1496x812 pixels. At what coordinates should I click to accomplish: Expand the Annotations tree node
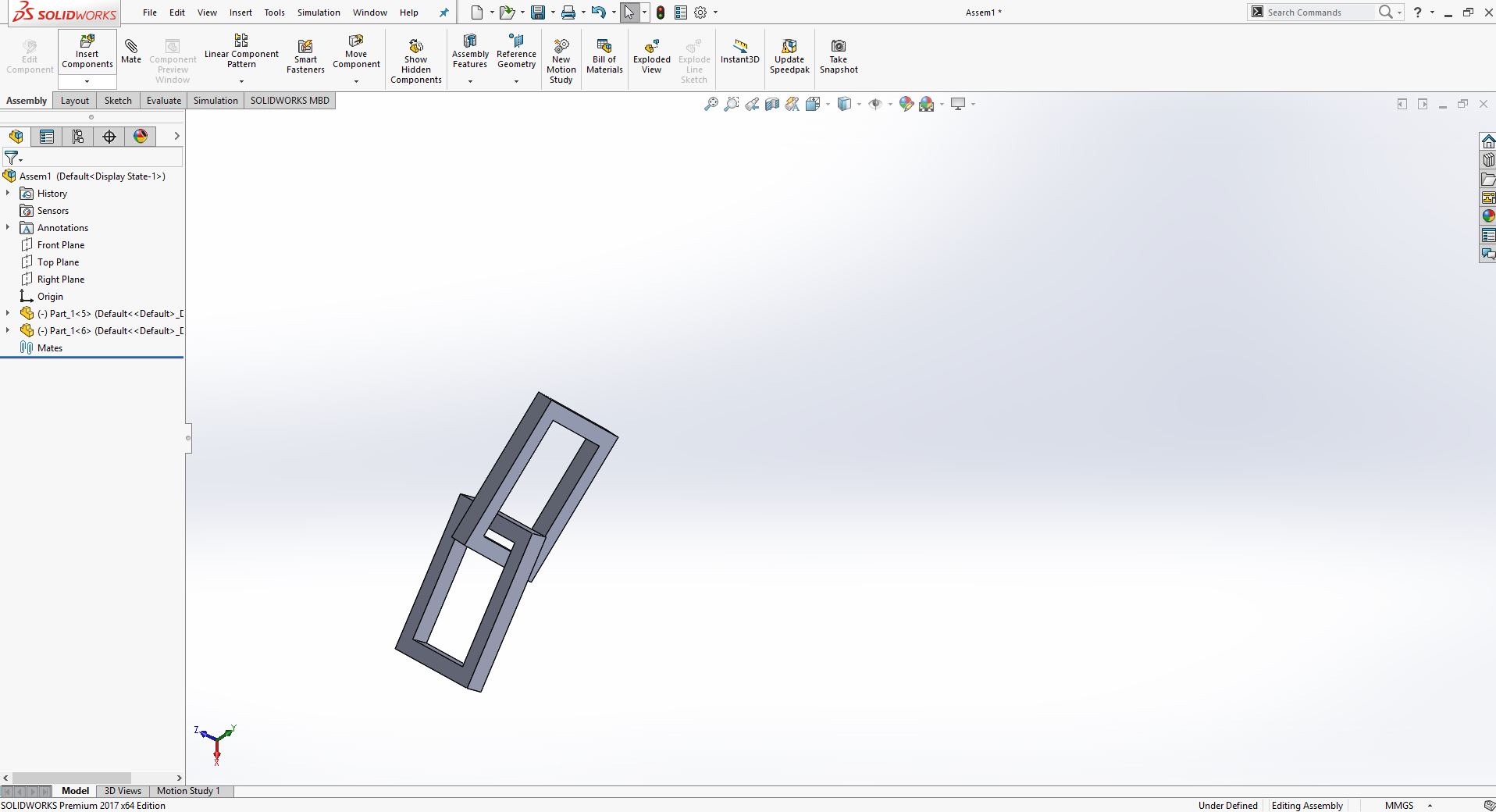8,227
